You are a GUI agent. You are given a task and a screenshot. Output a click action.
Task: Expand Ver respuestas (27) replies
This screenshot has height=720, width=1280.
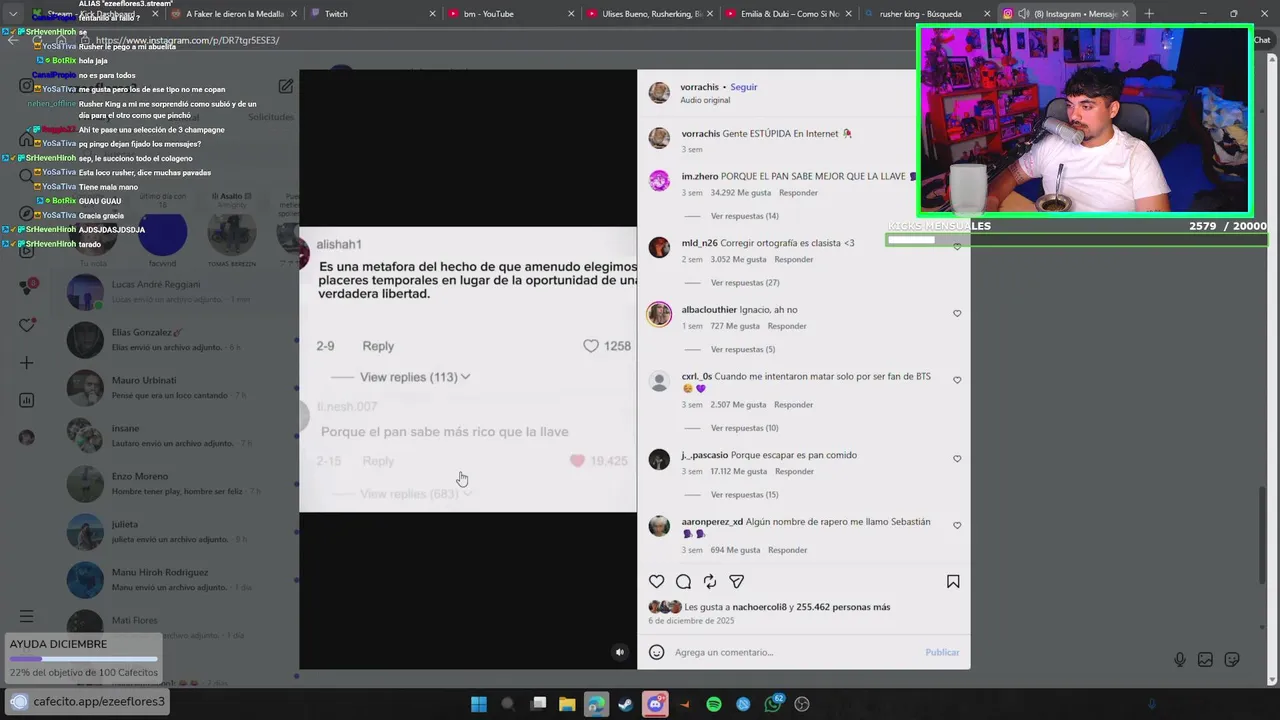(744, 283)
